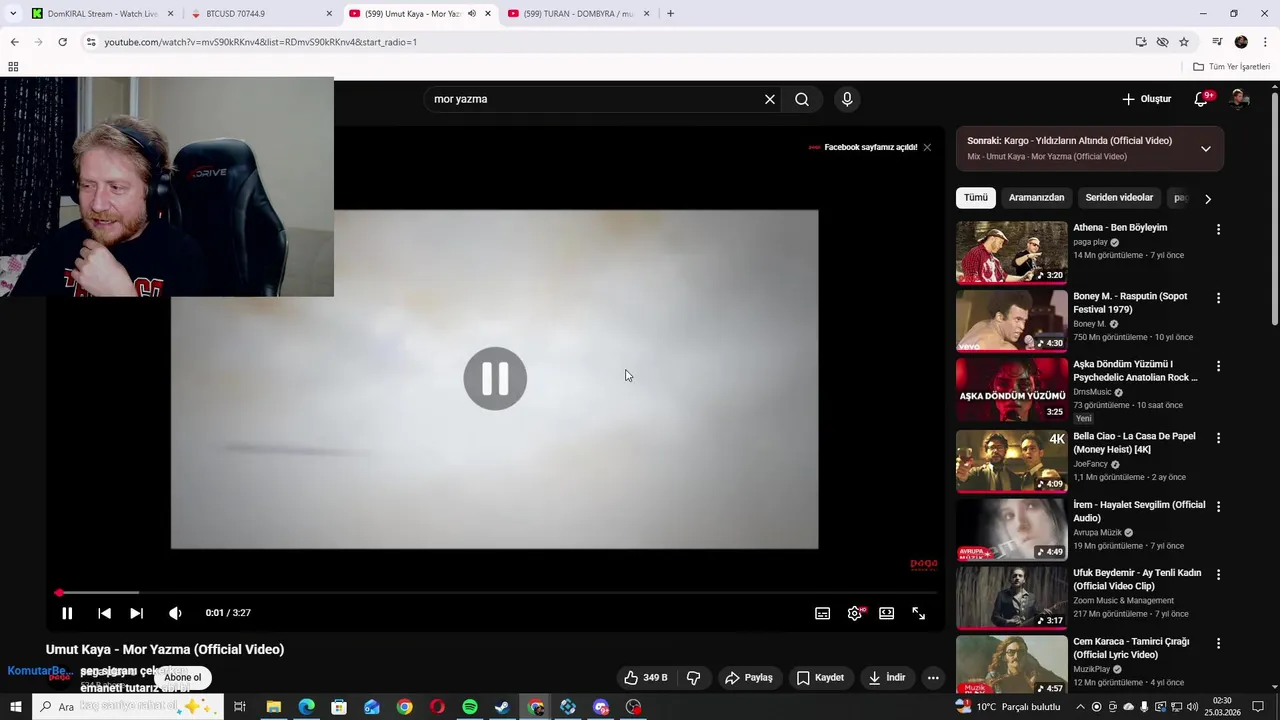Image resolution: width=1280 pixels, height=720 pixels.
Task: Open video player settings gear
Action: pyautogui.click(x=855, y=613)
